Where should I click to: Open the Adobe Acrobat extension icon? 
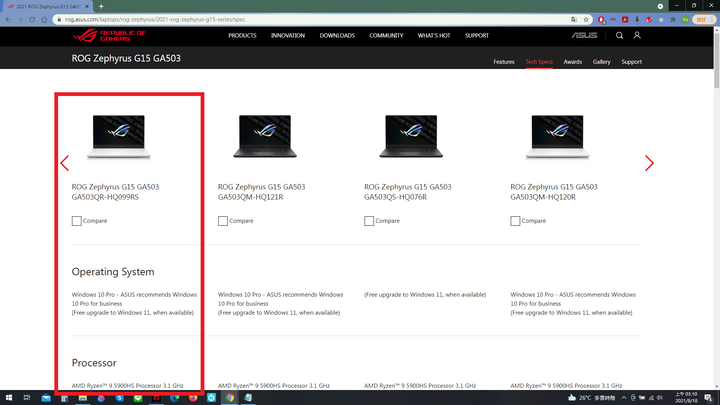pyautogui.click(x=625, y=19)
